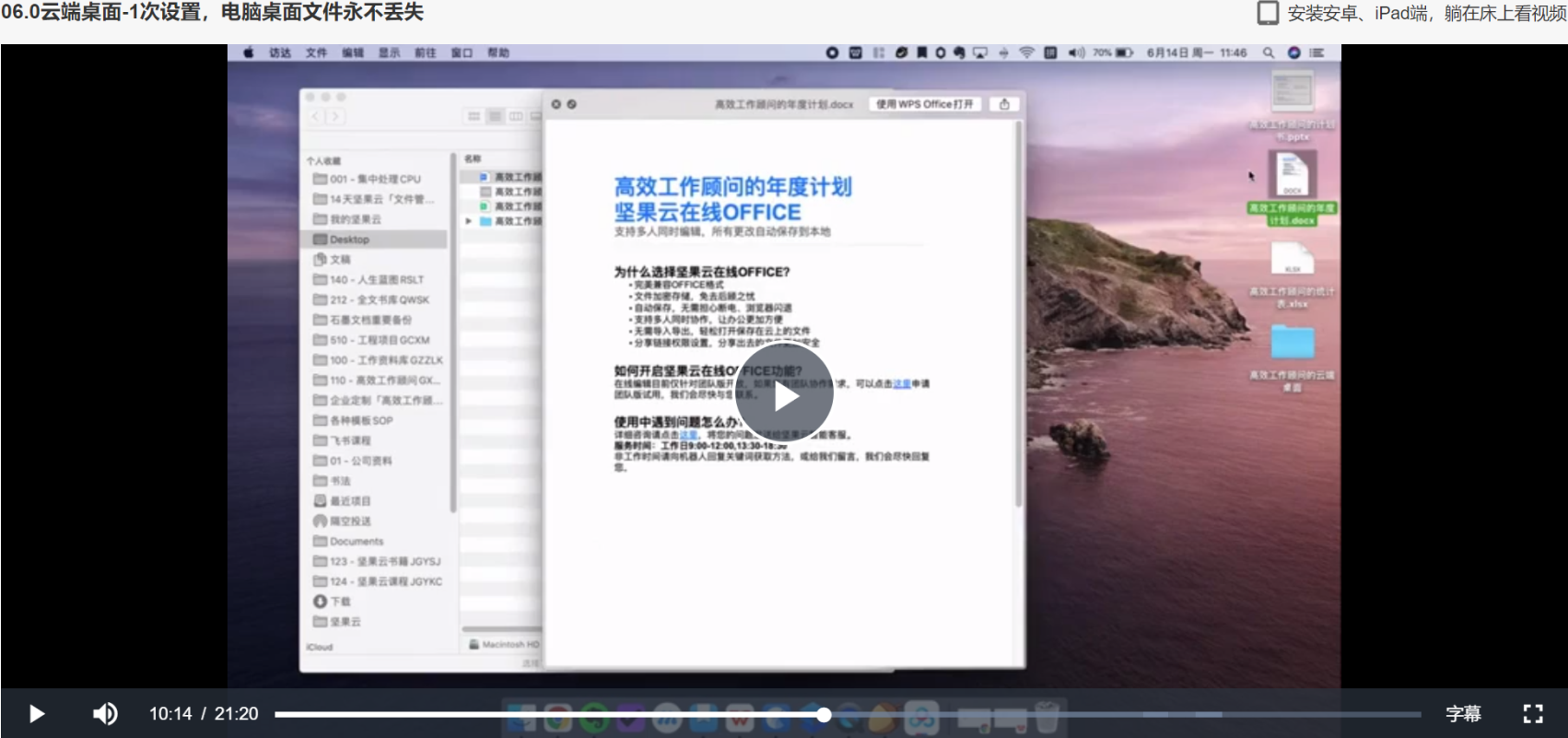The height and width of the screenshot is (738, 1568).
Task: Click the AirPlay display icon in menu bar
Action: (x=980, y=53)
